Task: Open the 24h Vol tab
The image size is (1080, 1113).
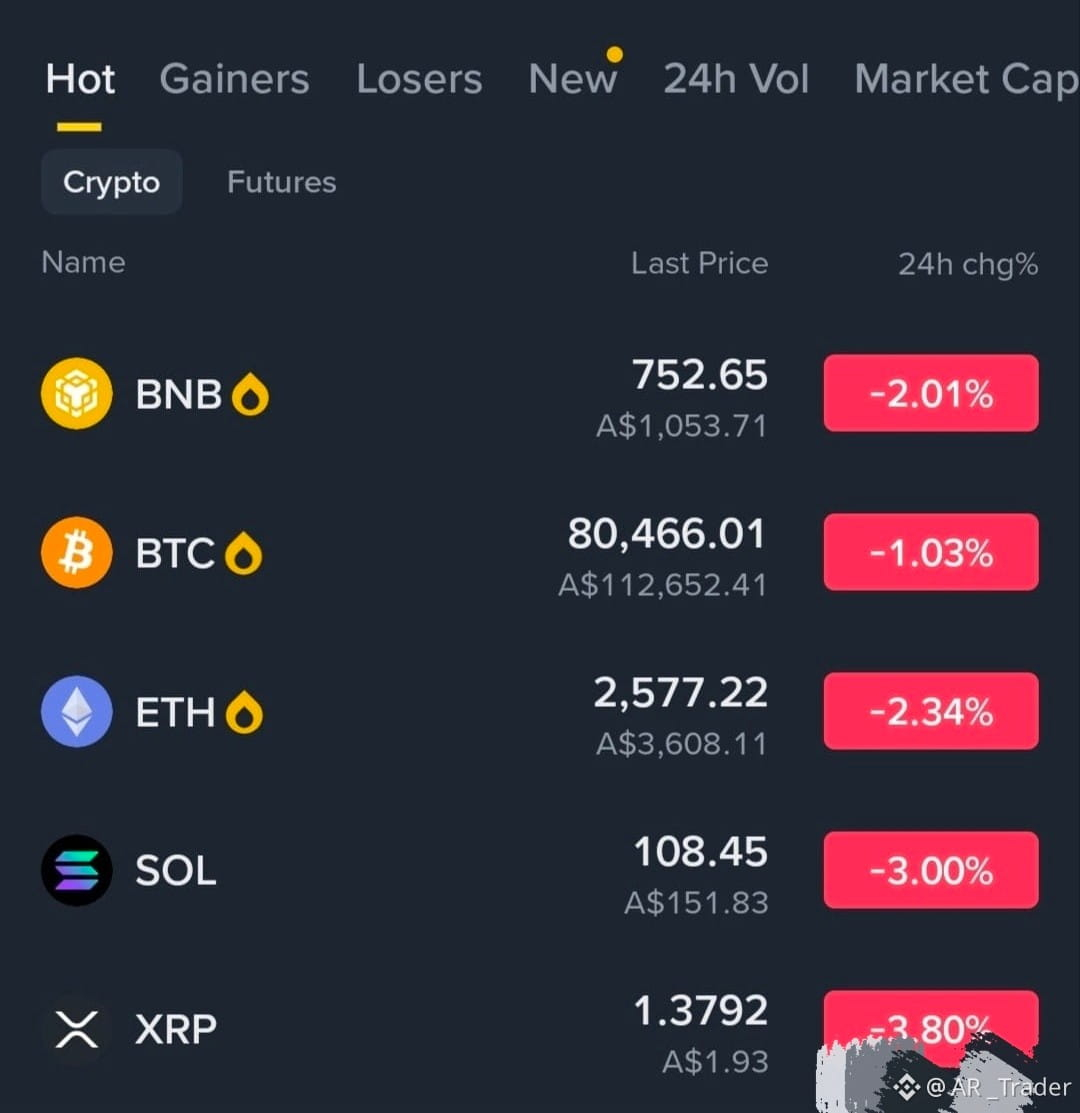Action: 736,78
